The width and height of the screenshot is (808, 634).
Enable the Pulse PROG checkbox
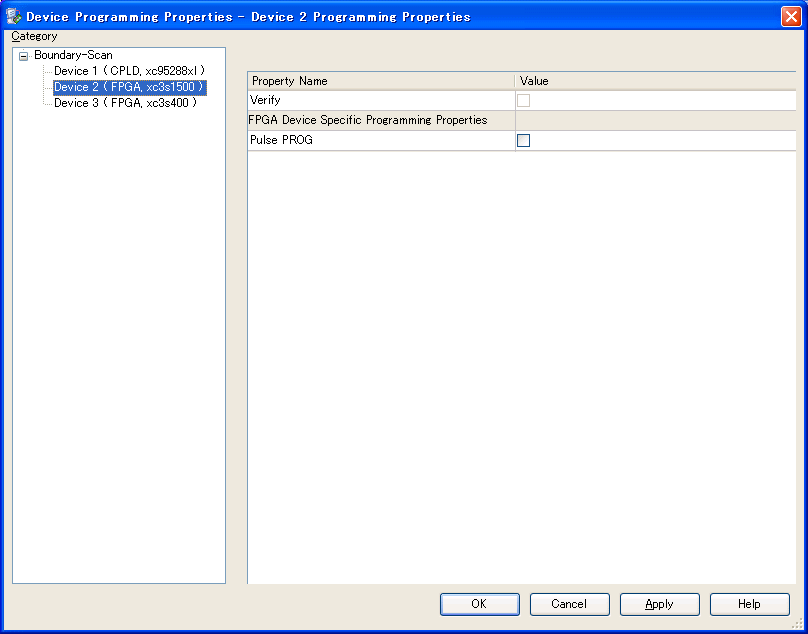coord(523,141)
